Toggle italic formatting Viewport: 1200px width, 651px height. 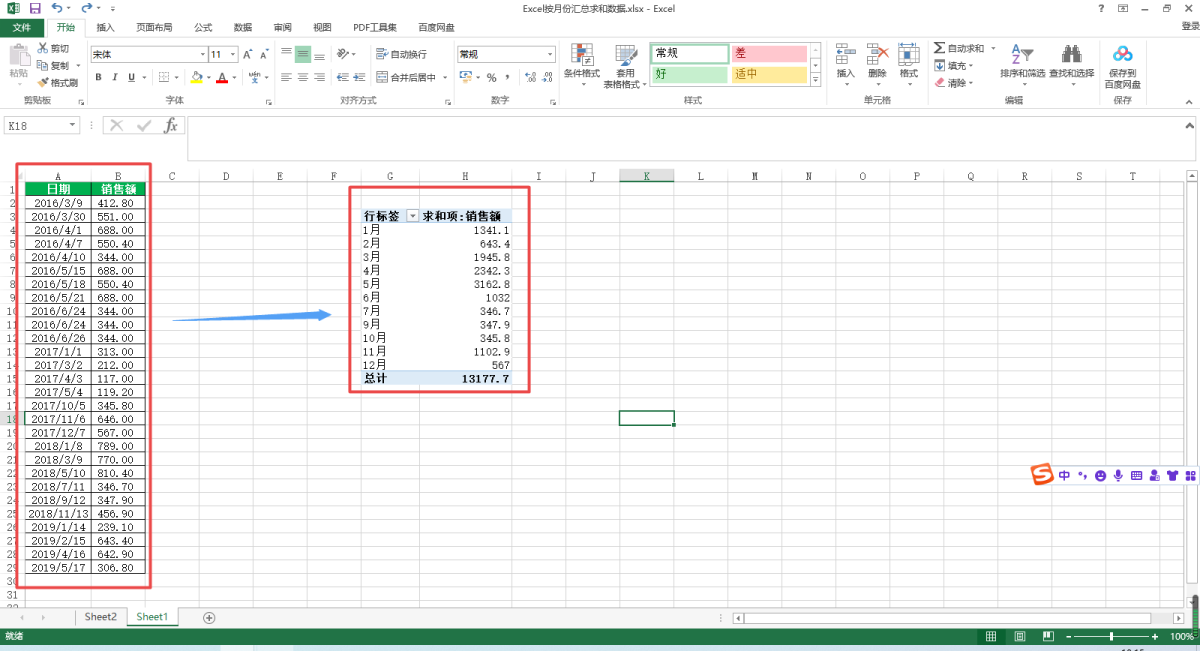115,78
